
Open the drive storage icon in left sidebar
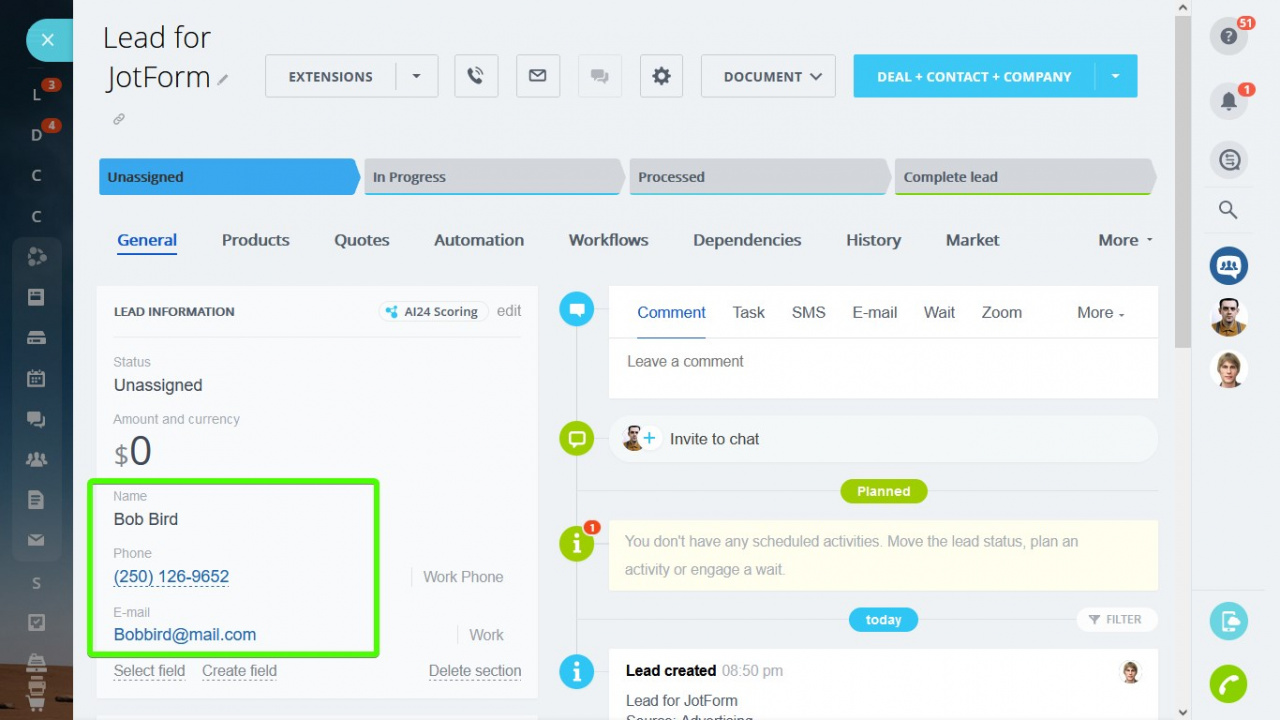pos(36,337)
